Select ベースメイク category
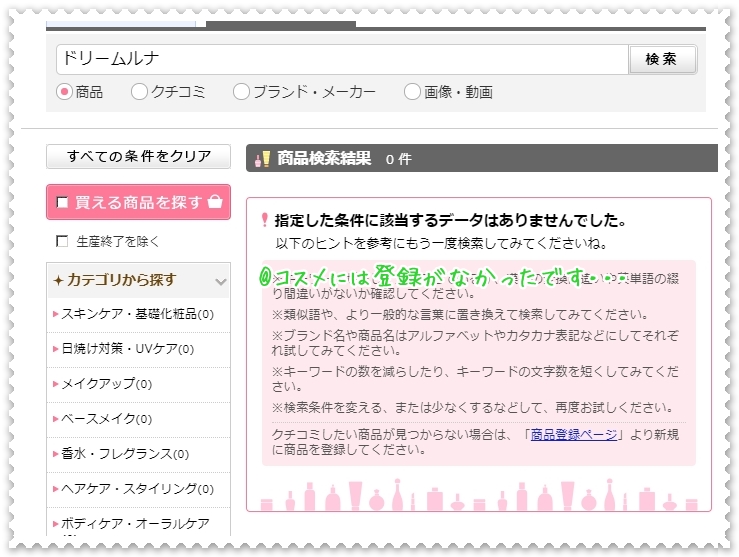 tap(100, 419)
